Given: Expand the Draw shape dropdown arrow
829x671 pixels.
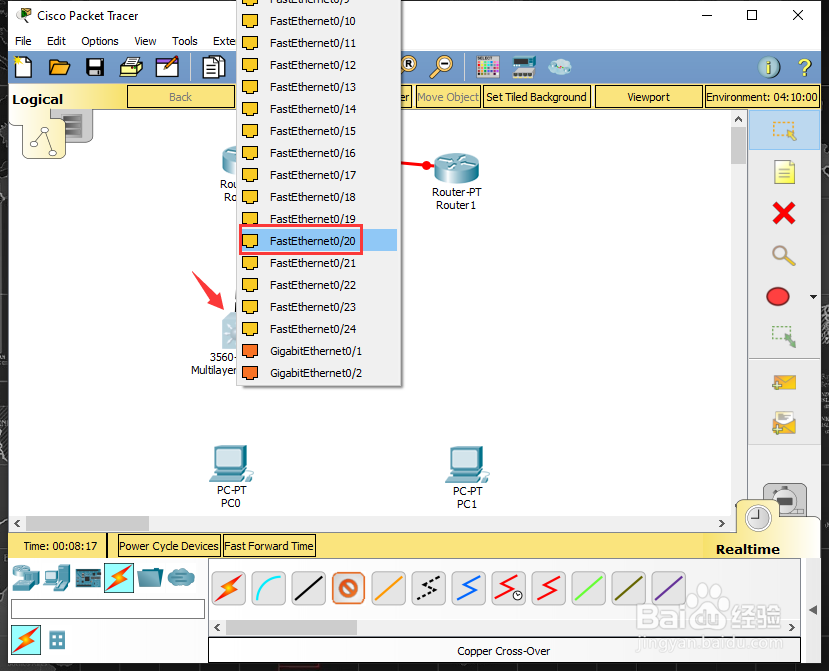Looking at the screenshot, I should 813,297.
